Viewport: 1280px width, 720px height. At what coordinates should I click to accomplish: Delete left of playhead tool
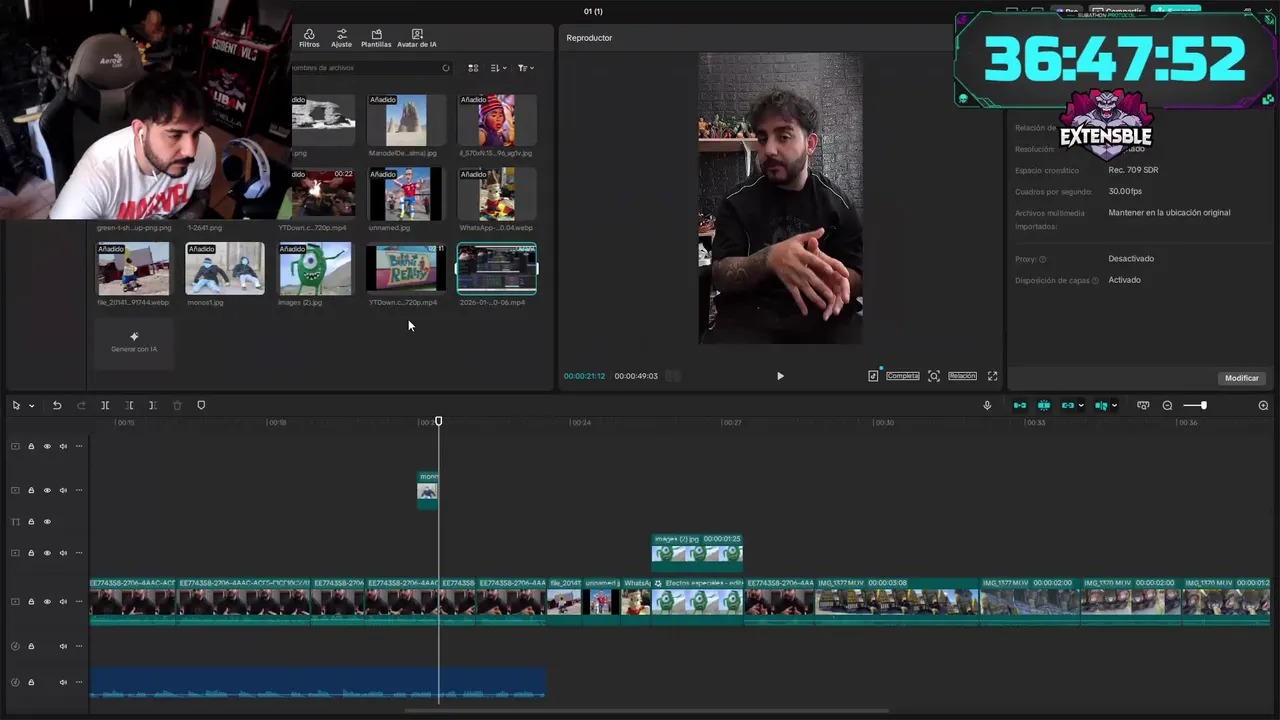point(129,405)
